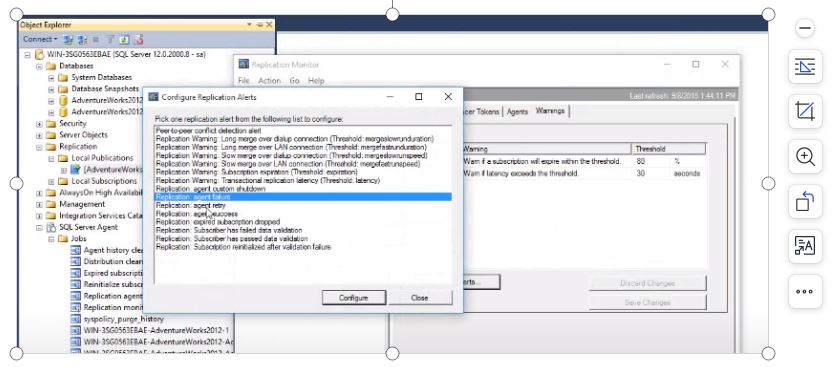Open the text wrap layout options icon
833x378 pixels.
pos(805,66)
